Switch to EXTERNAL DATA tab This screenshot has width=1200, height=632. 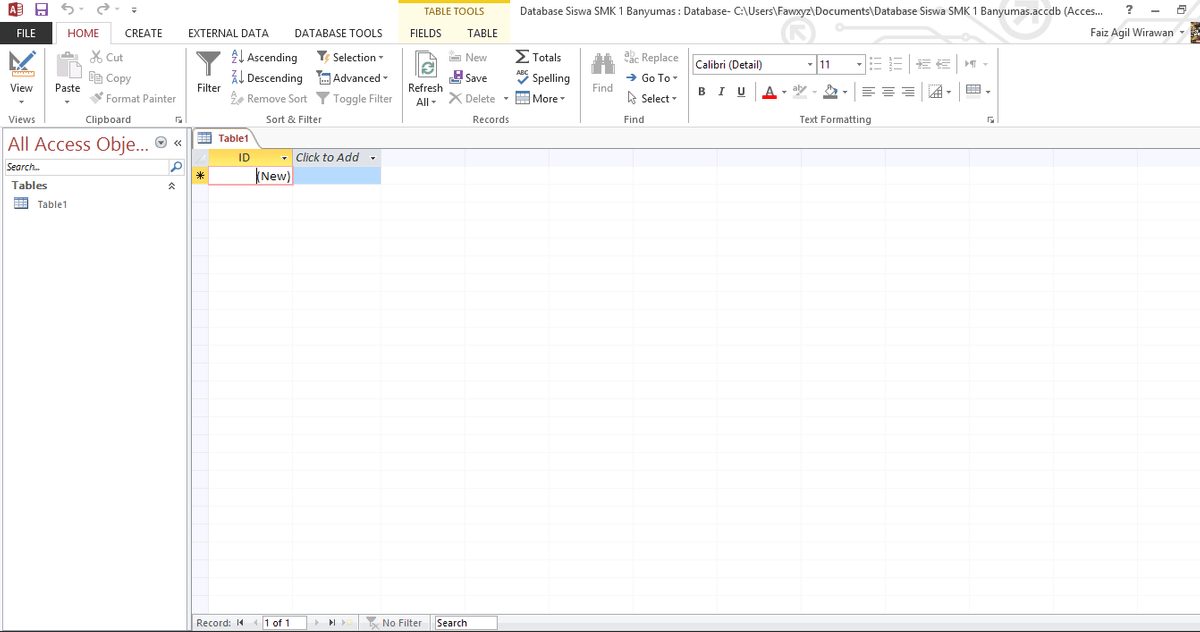pyautogui.click(x=228, y=33)
